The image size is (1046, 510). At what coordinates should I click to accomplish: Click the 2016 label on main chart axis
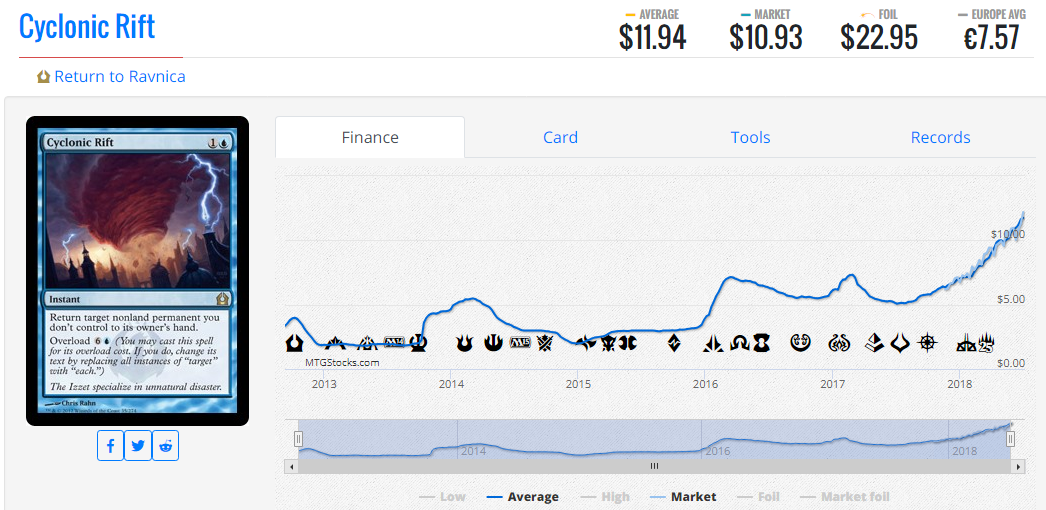click(705, 384)
